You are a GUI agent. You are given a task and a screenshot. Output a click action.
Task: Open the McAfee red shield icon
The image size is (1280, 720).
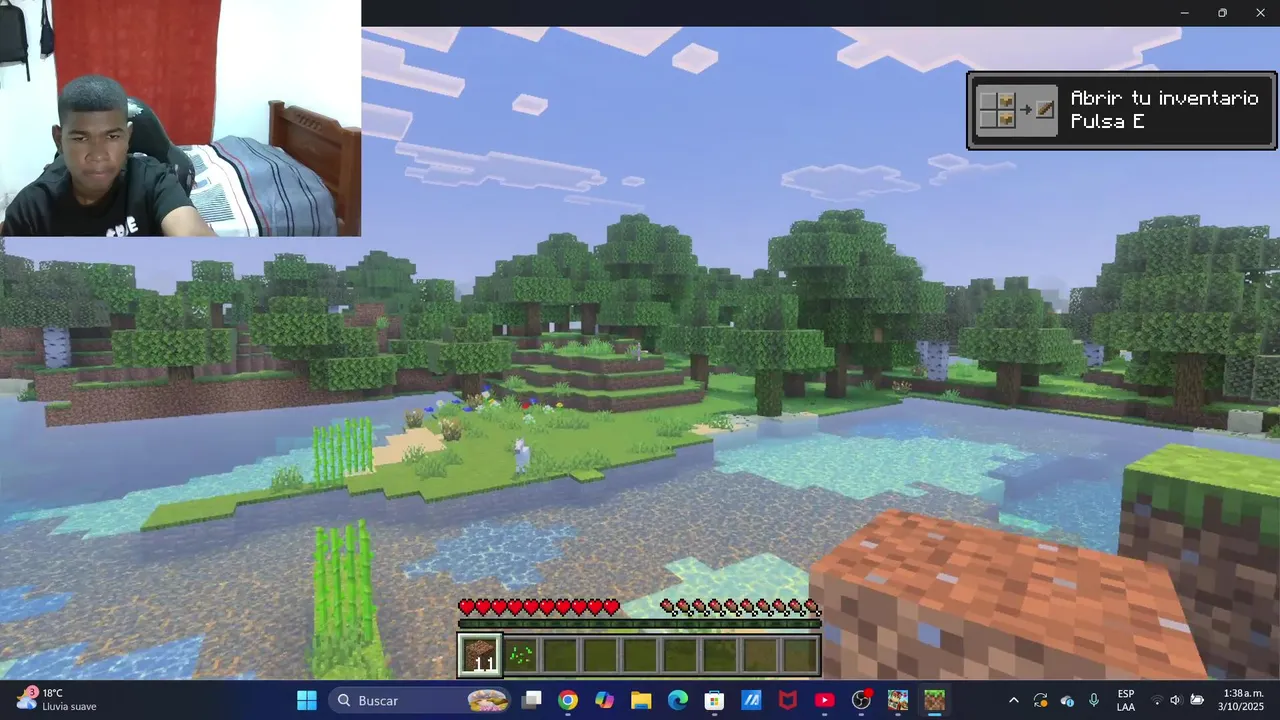coord(788,700)
